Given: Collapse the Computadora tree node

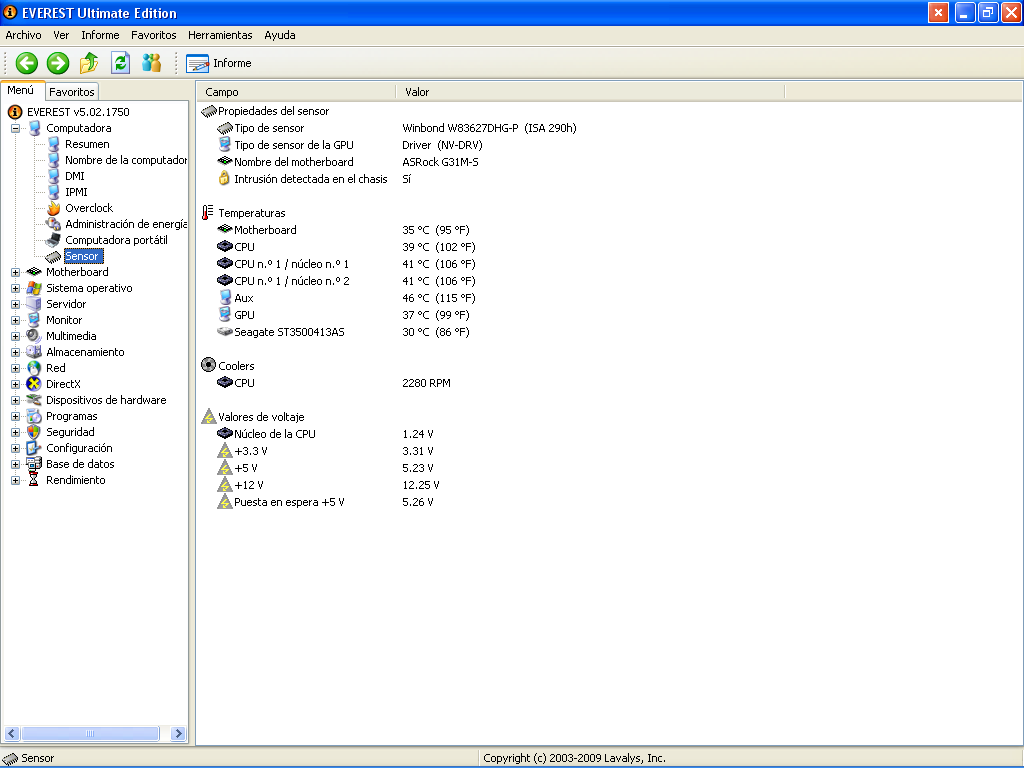Looking at the screenshot, I should tap(16, 128).
